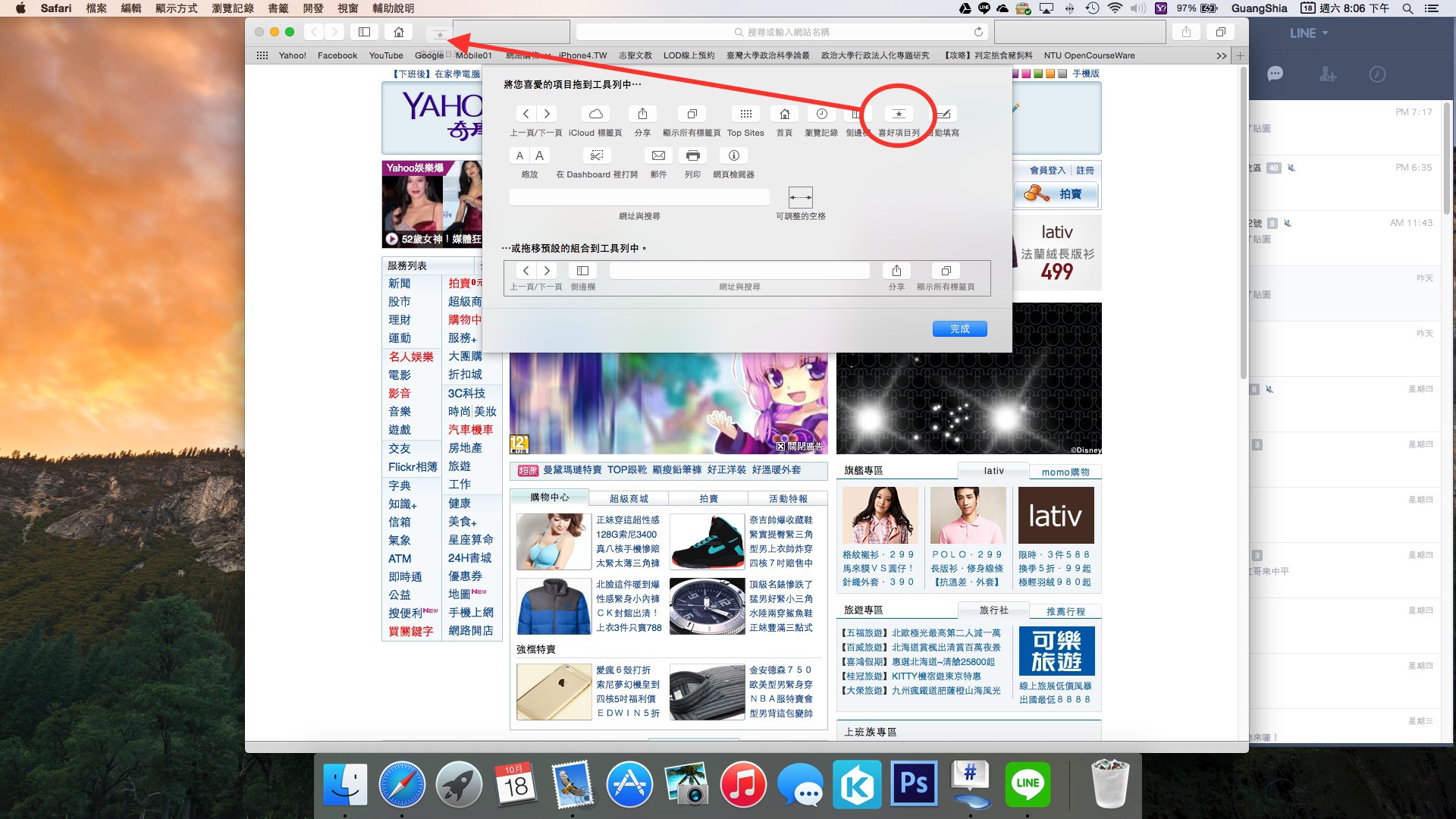
Task: Click the default toolbar set preset
Action: [747, 278]
